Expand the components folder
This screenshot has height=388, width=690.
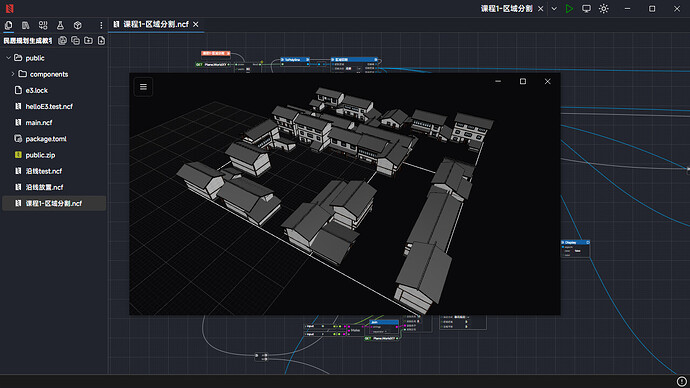[13, 74]
